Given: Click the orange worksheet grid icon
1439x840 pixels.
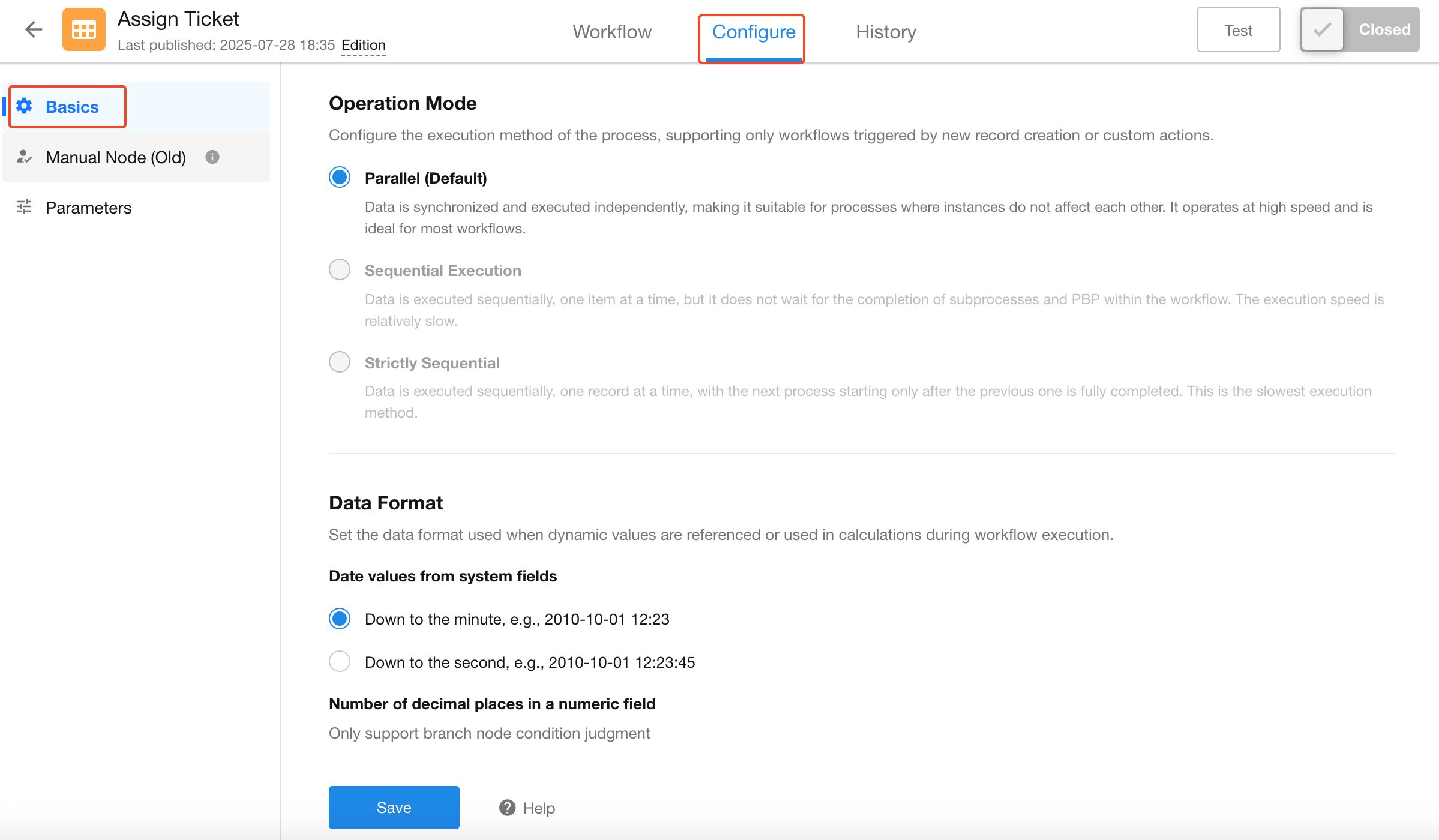Looking at the screenshot, I should click(84, 29).
